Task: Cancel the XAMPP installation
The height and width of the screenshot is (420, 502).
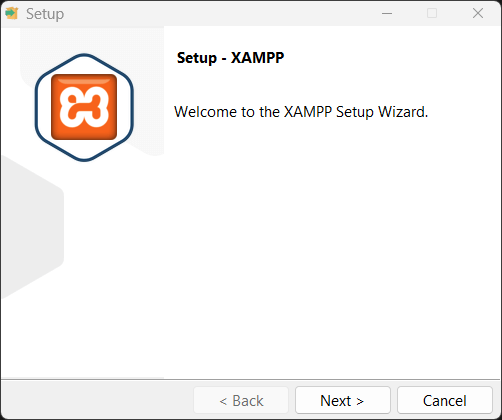Action: (445, 400)
